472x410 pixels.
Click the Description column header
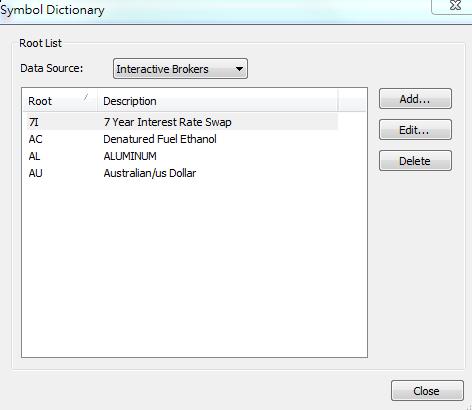(x=217, y=101)
